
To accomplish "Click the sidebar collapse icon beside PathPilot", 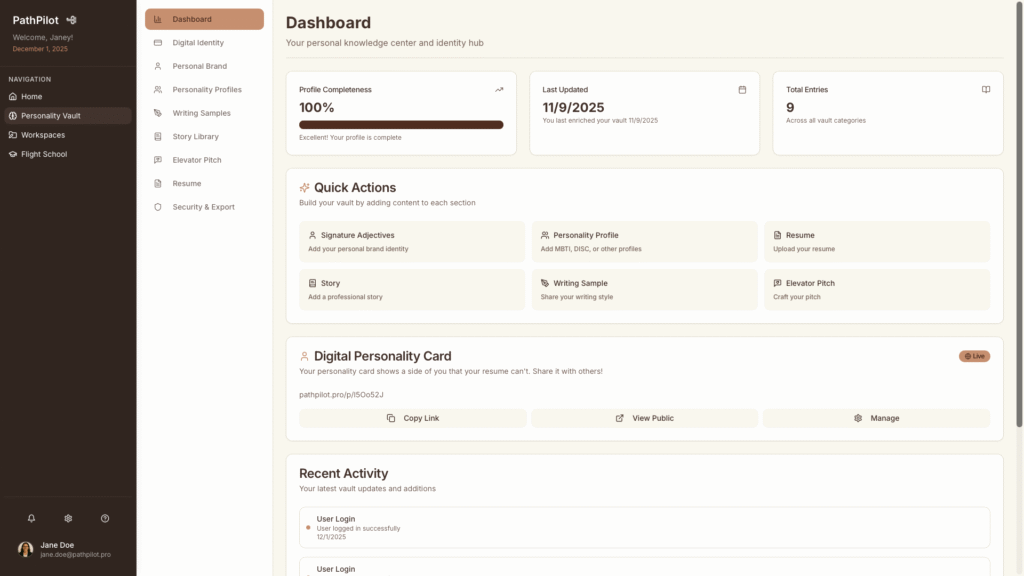I will tap(71, 20).
